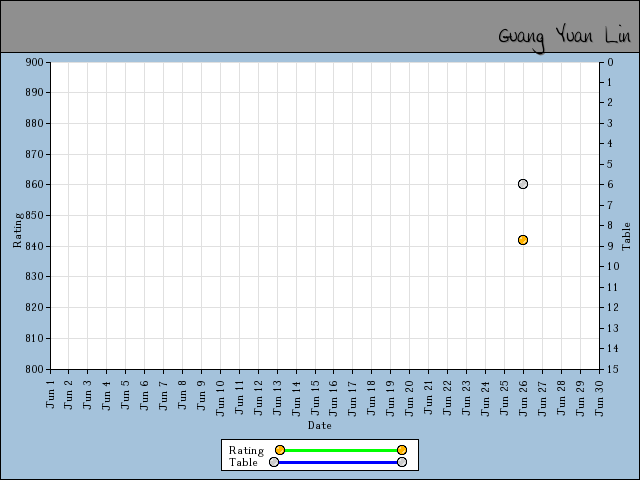
Task: Click the Jun 15 date label
Action: coord(315,398)
